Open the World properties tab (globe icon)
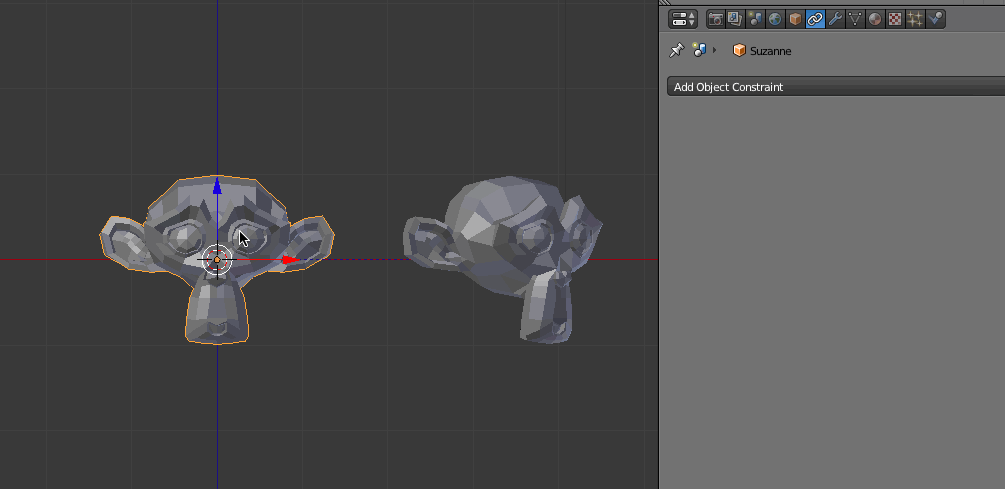The width and height of the screenshot is (1005, 489). coord(775,19)
